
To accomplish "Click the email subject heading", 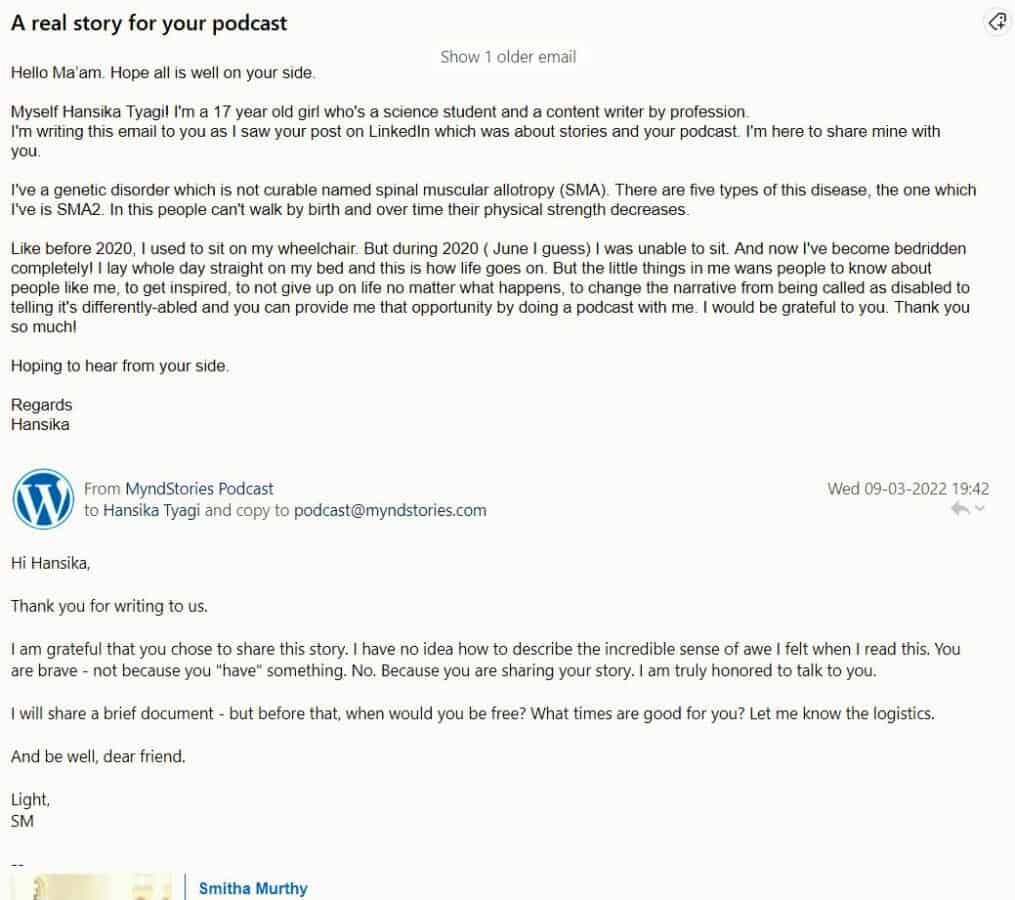I will pos(149,24).
